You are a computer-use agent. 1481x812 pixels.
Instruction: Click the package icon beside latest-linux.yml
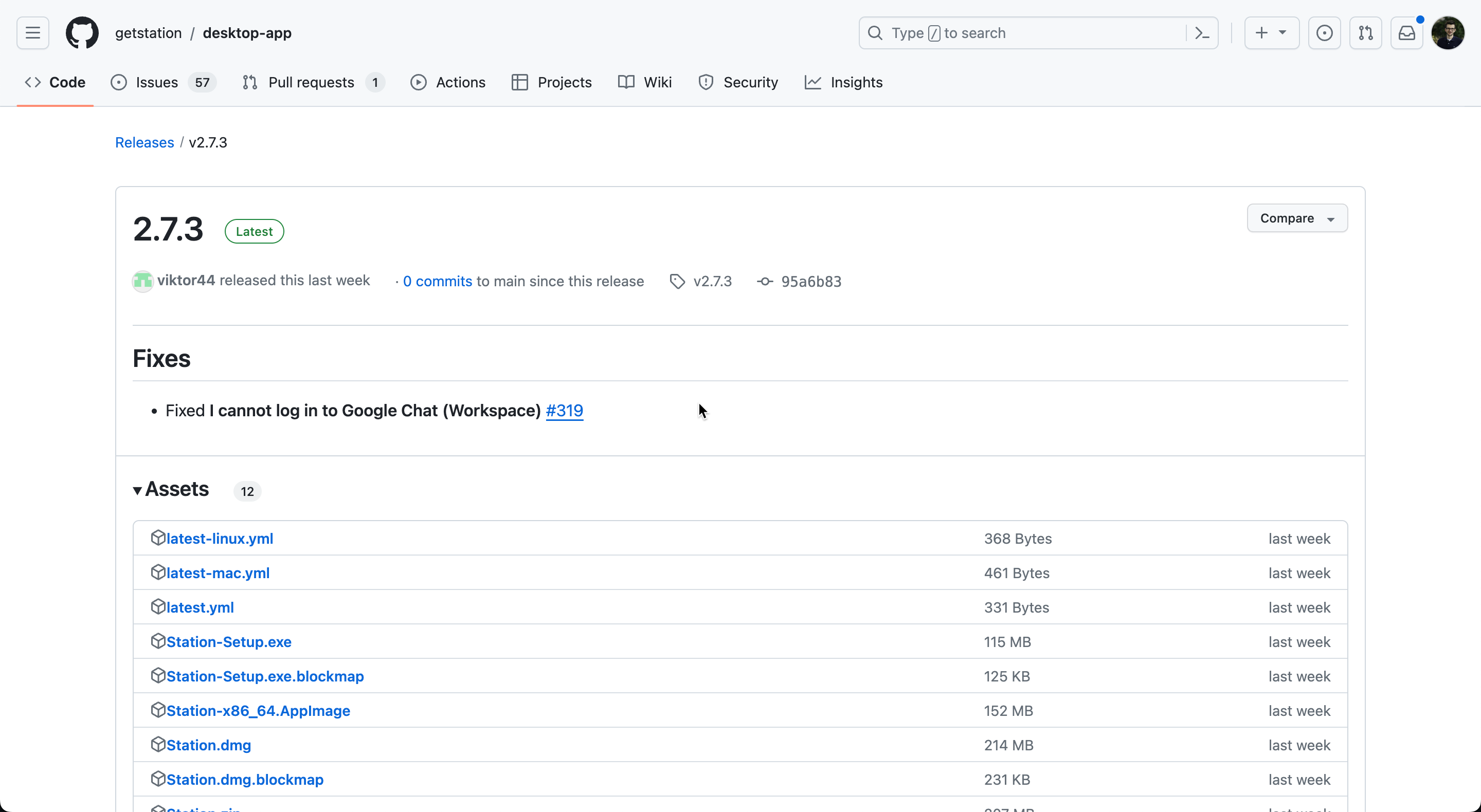click(x=158, y=538)
